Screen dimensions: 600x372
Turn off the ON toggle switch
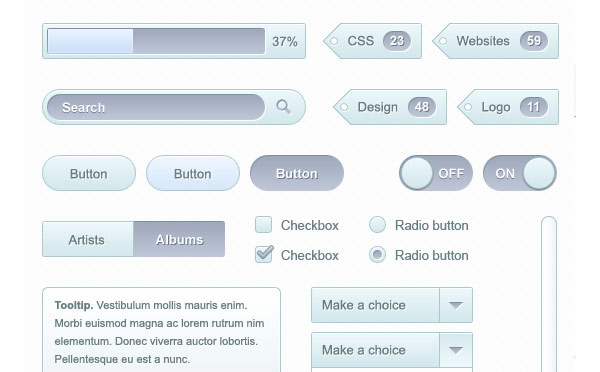[520, 173]
